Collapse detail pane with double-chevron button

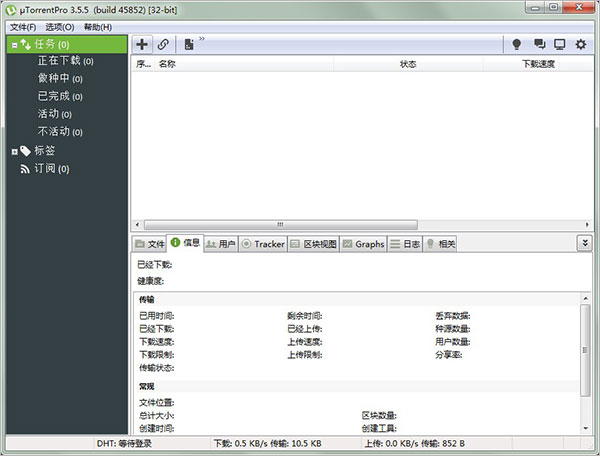[x=585, y=243]
